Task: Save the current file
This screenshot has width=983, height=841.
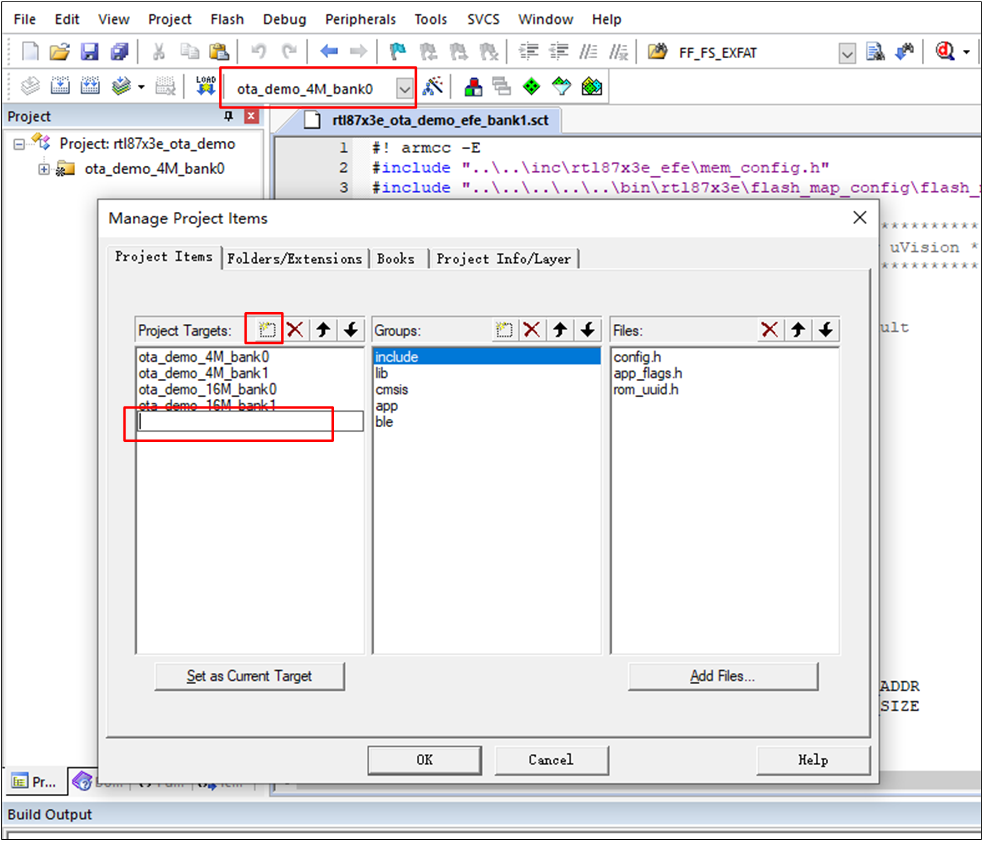Action: pyautogui.click(x=90, y=51)
